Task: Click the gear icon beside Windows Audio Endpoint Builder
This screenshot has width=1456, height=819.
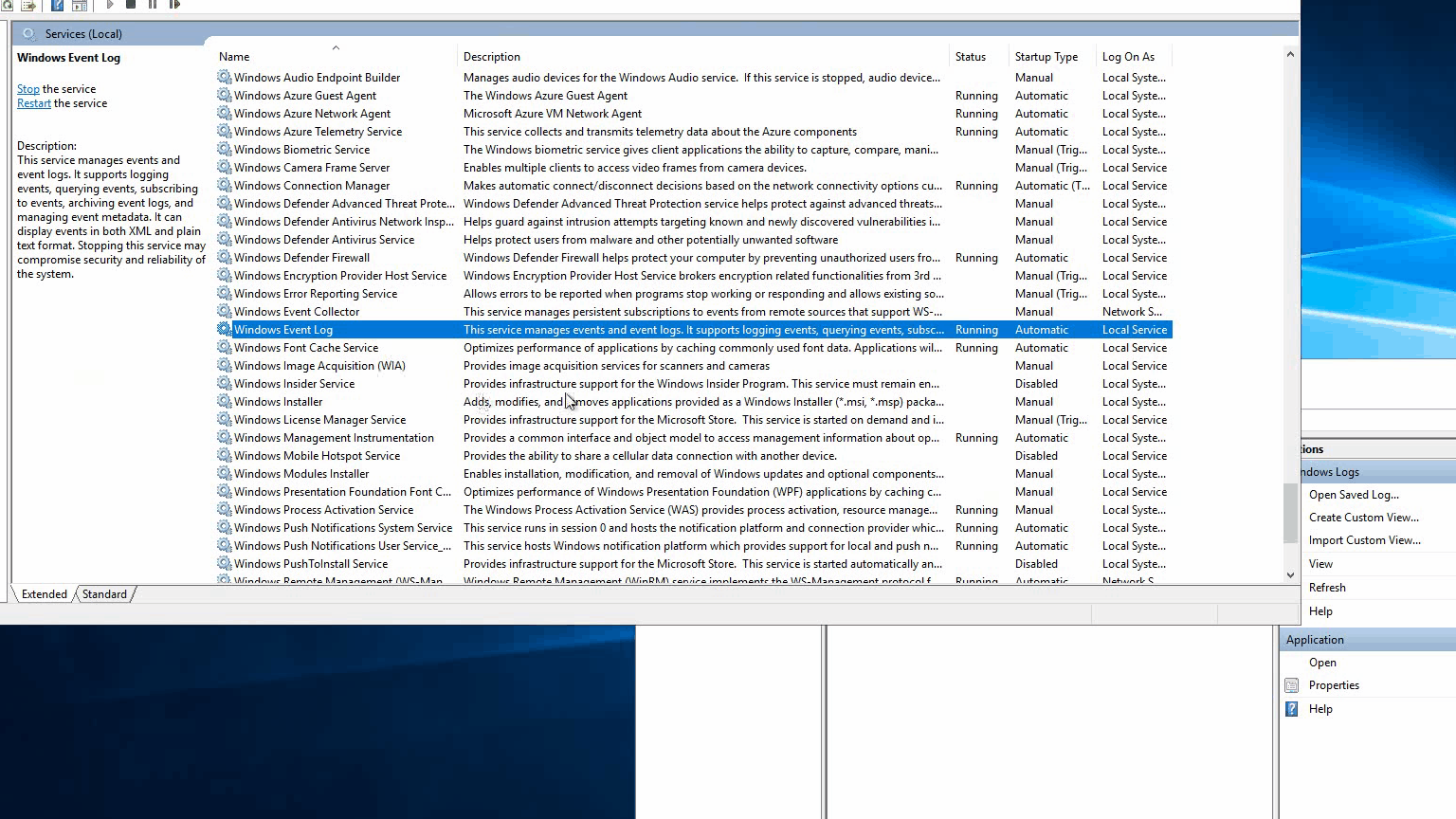Action: click(x=225, y=77)
